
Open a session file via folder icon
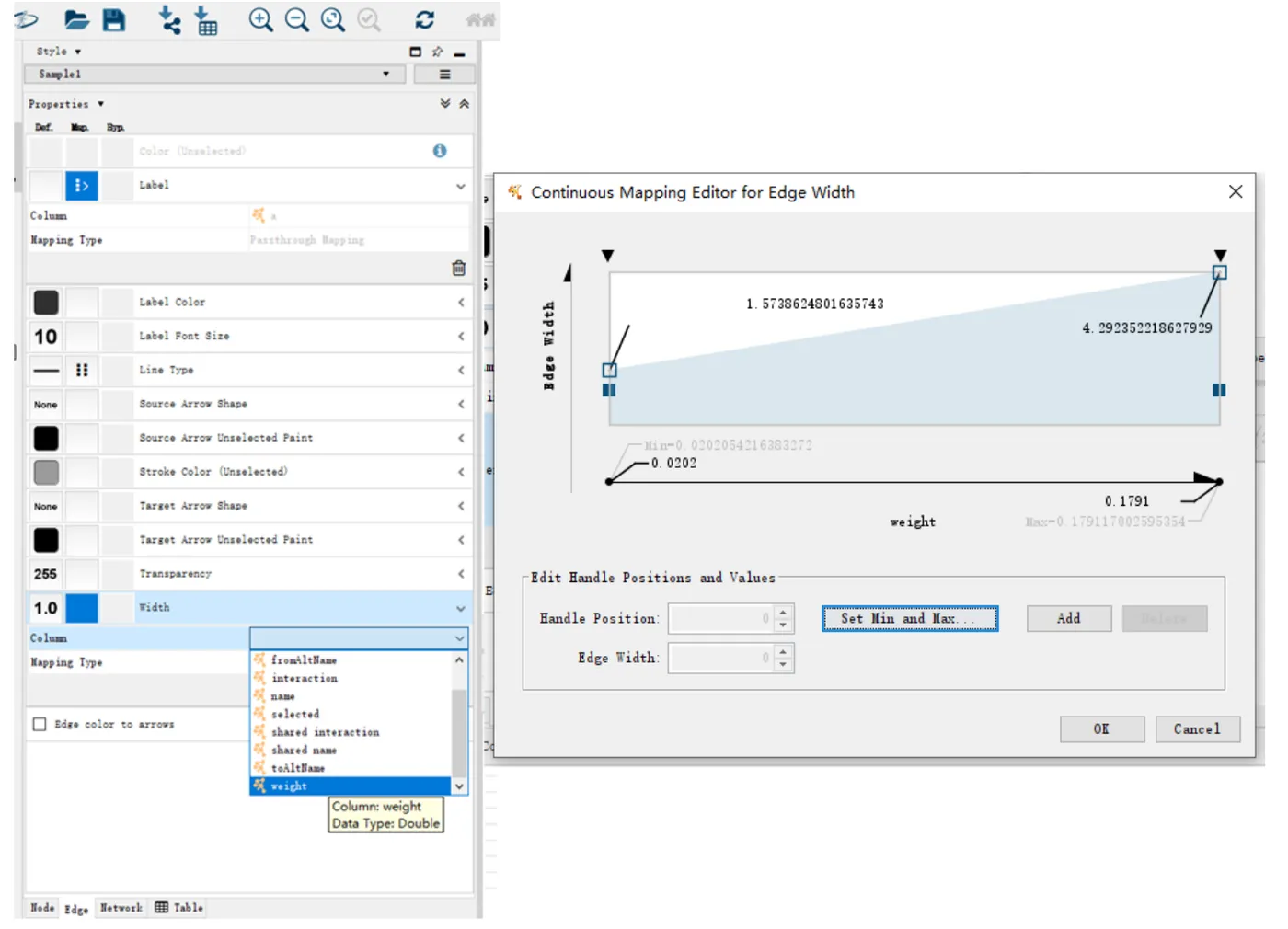point(76,20)
